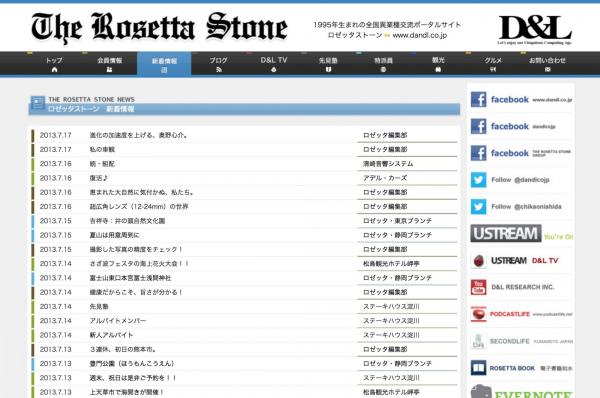Click the PodcastLife icon
Image resolution: width=600 pixels, height=398 pixels.
478,314
